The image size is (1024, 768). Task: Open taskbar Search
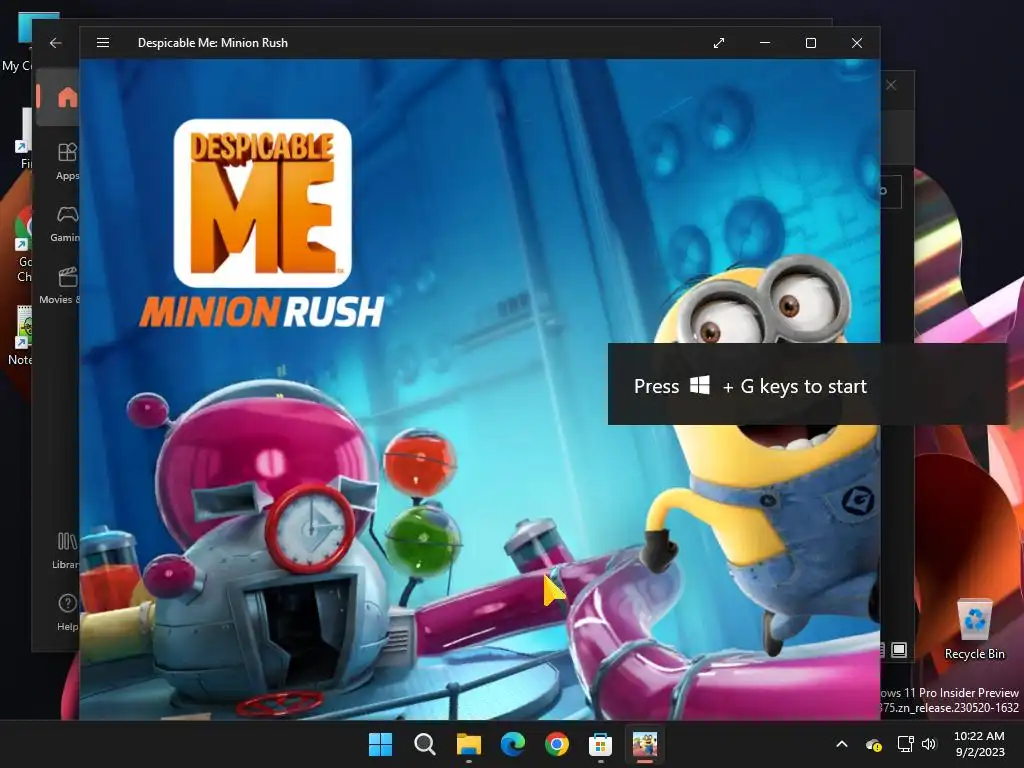click(x=424, y=744)
